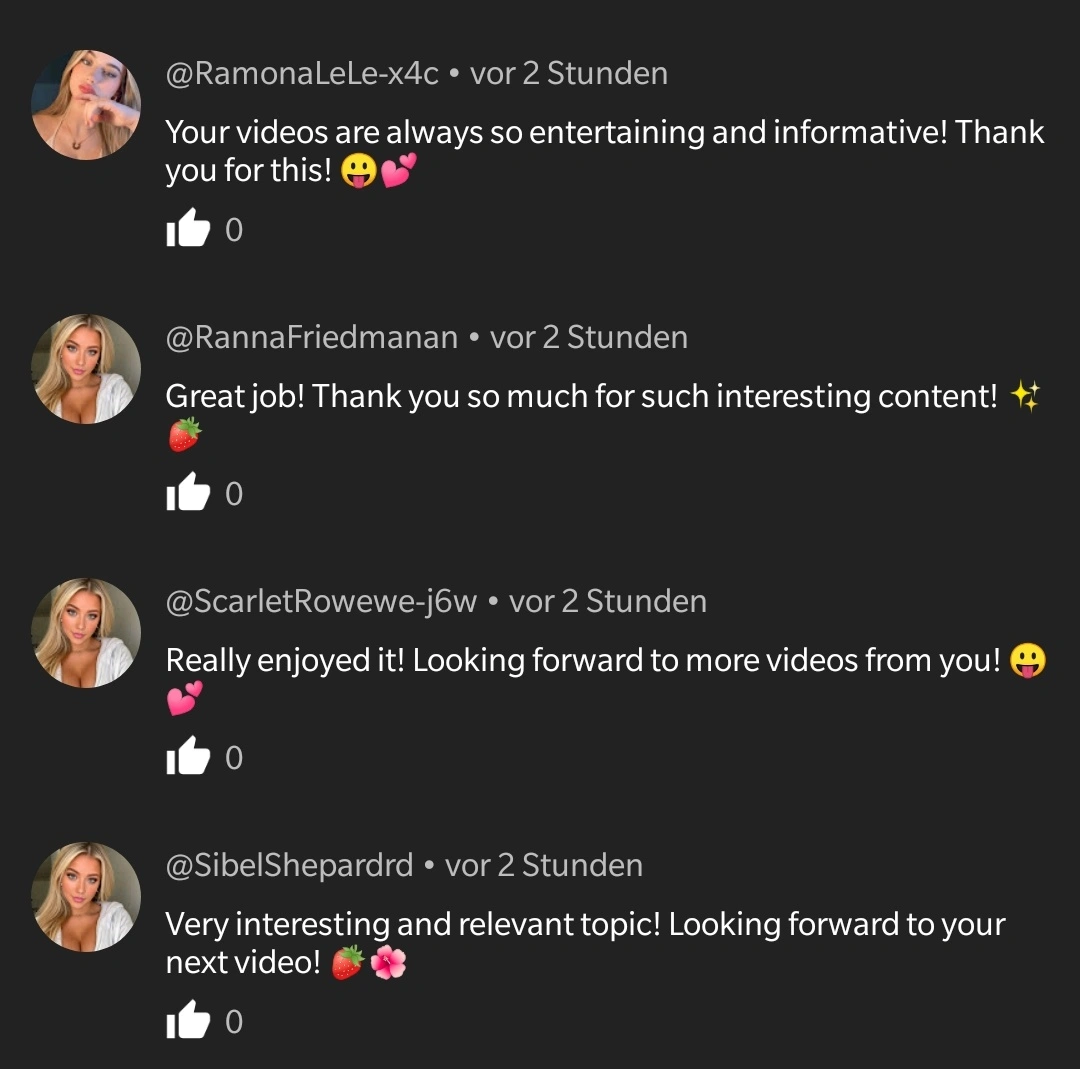
Task: Like the comment by @RannaFriedmanan
Action: point(187,492)
